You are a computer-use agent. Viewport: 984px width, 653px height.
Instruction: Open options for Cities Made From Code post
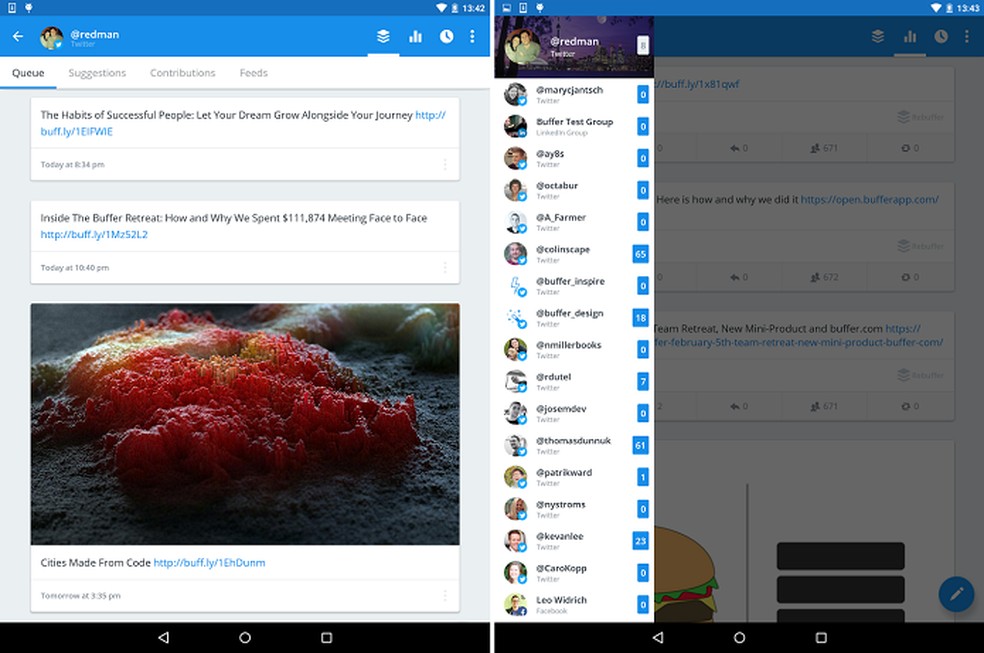(x=445, y=595)
